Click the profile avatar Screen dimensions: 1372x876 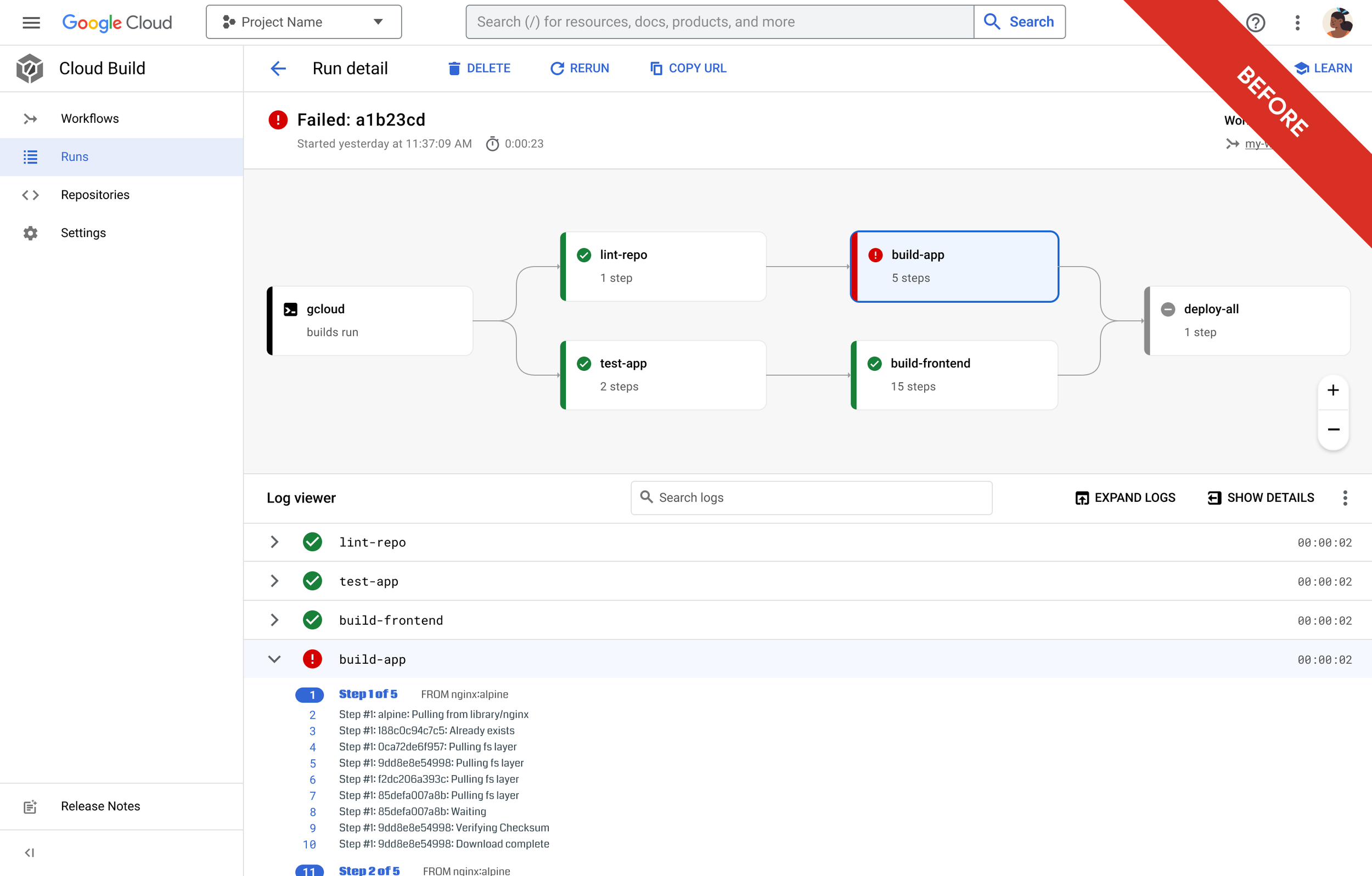click(x=1339, y=22)
